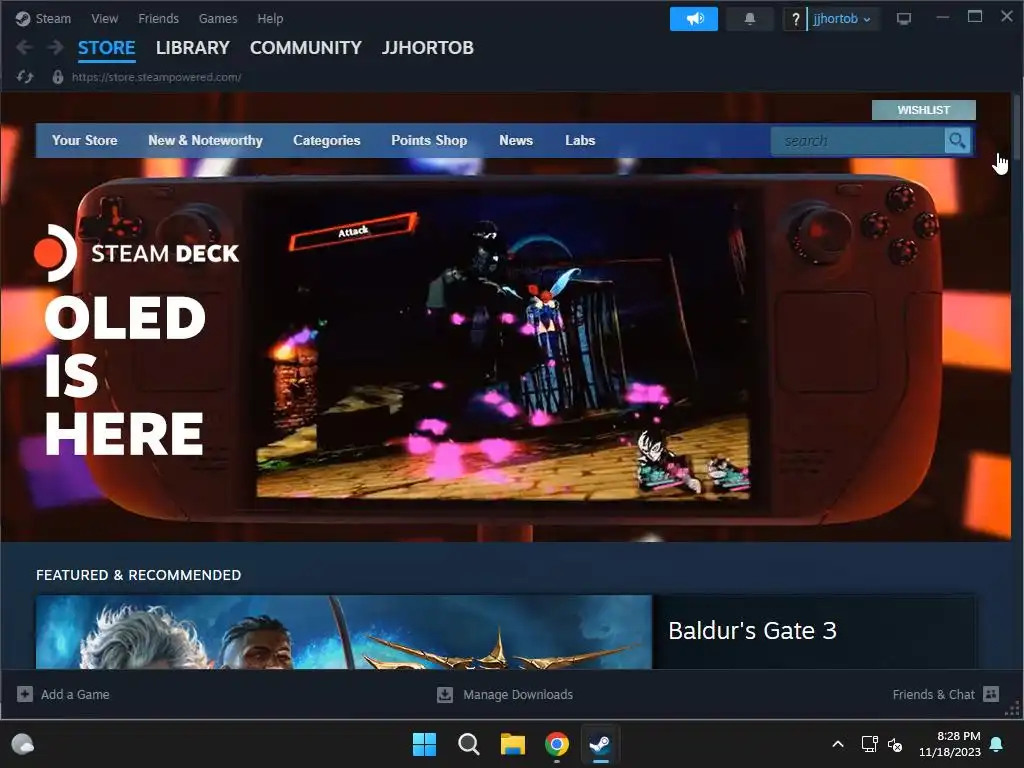Image resolution: width=1024 pixels, height=768 pixels.
Task: Open Windows taskbar search
Action: click(x=468, y=744)
